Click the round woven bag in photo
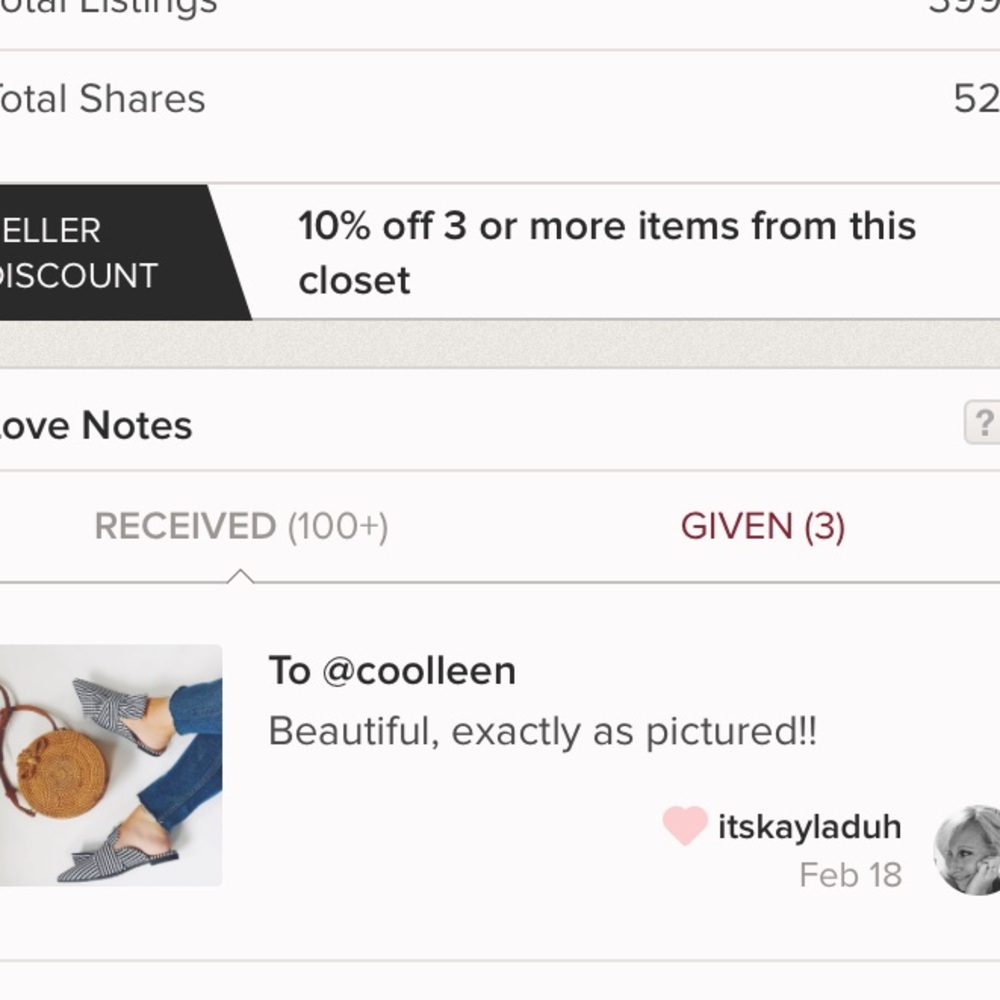Image resolution: width=1000 pixels, height=1000 pixels. (62, 774)
